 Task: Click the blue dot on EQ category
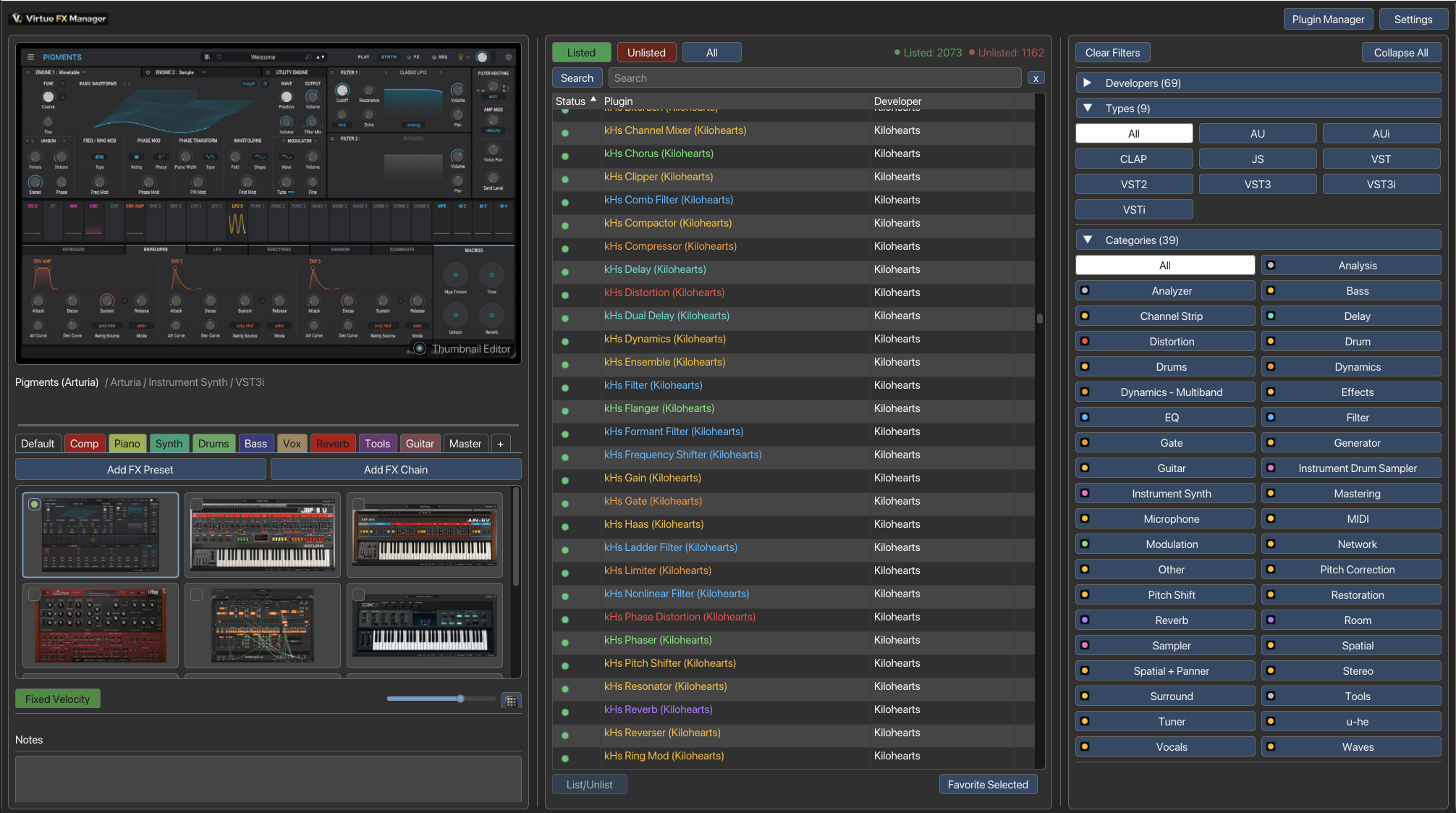[x=1085, y=417]
